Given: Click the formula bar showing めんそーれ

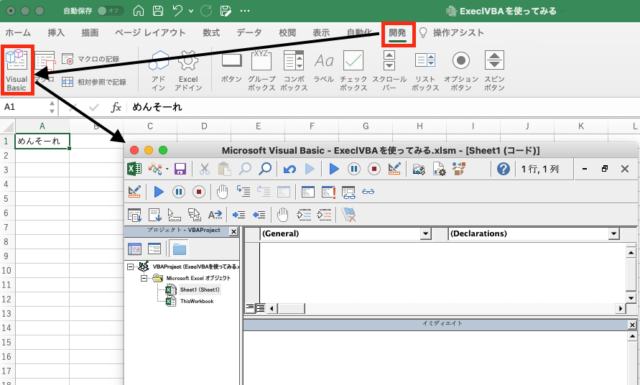Looking at the screenshot, I should (384, 107).
